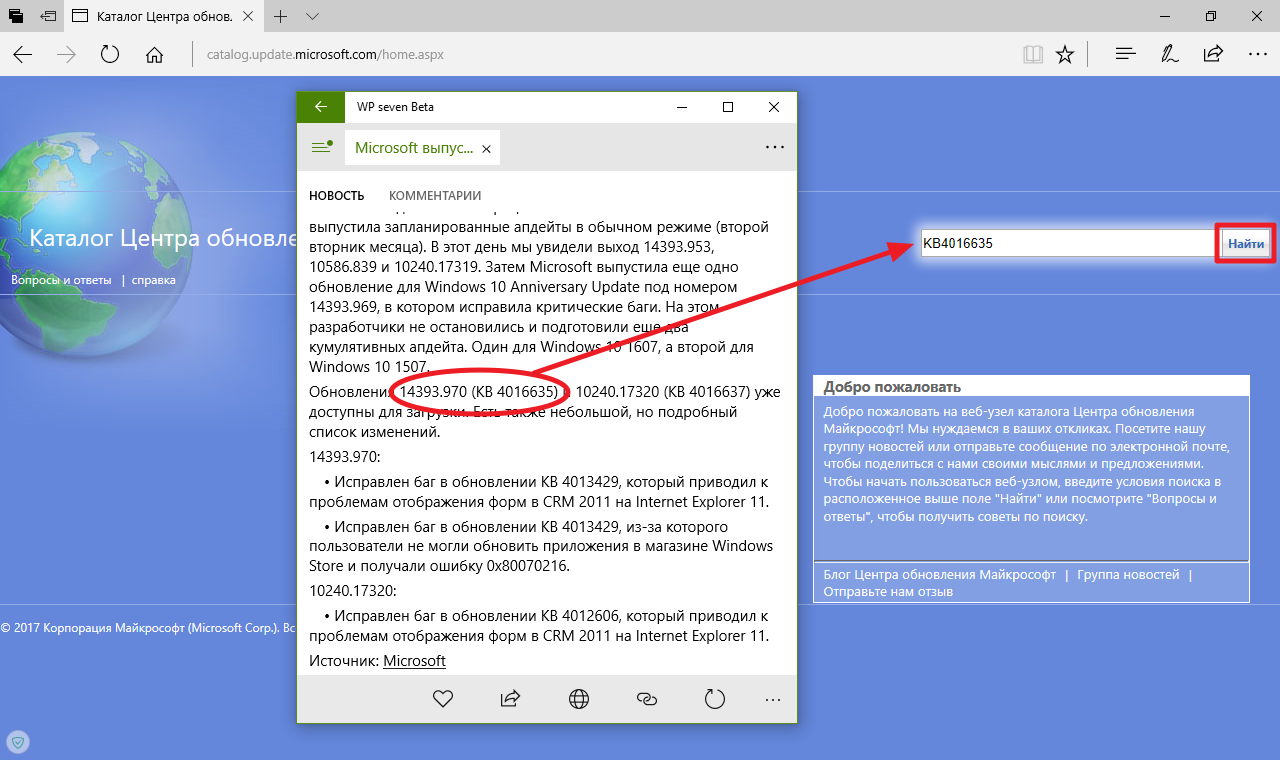This screenshot has width=1280, height=760.
Task: Open the Группа новостей link
Action: pos(1128,575)
